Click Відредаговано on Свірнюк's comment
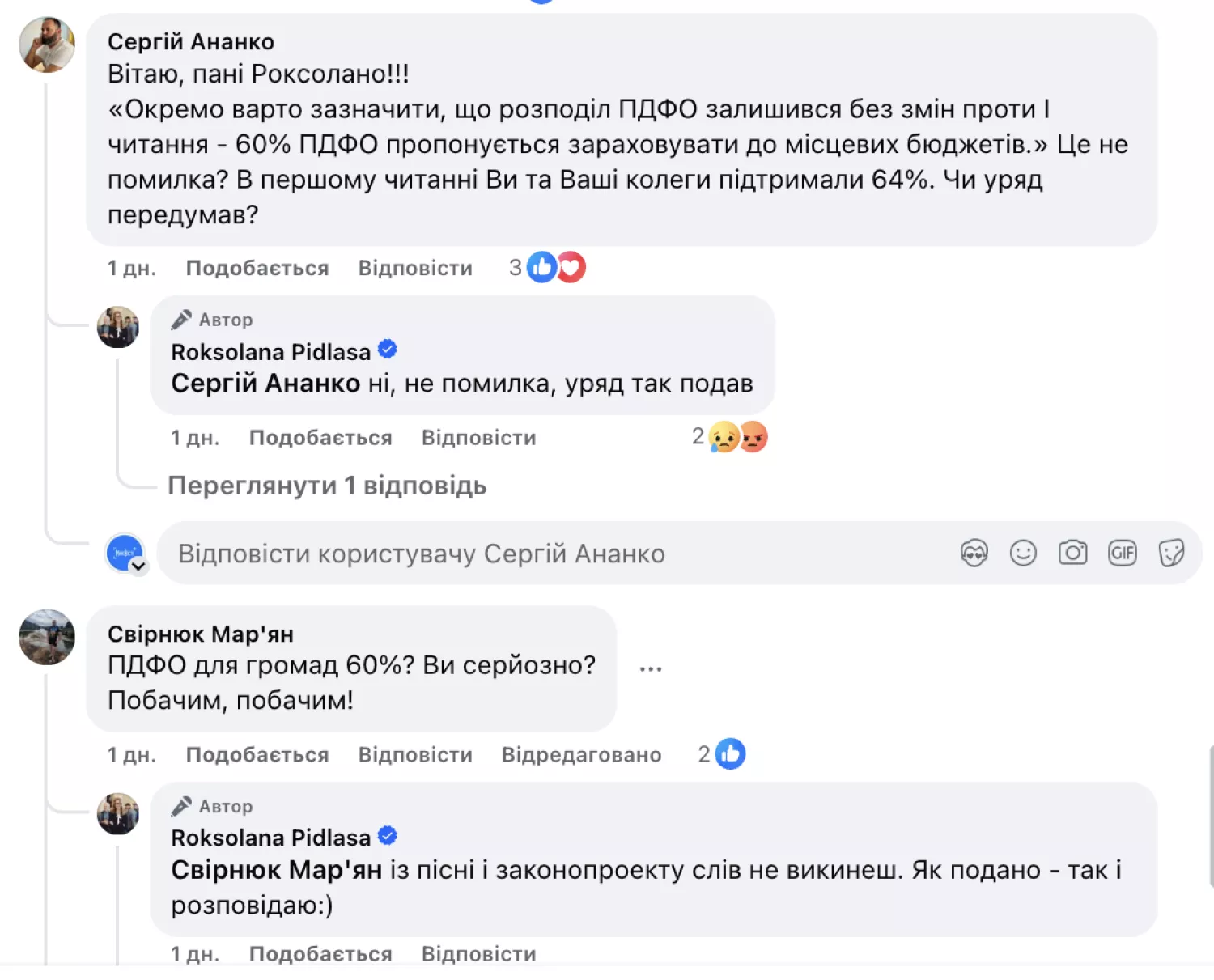This screenshot has height=980, width=1214. point(581,753)
